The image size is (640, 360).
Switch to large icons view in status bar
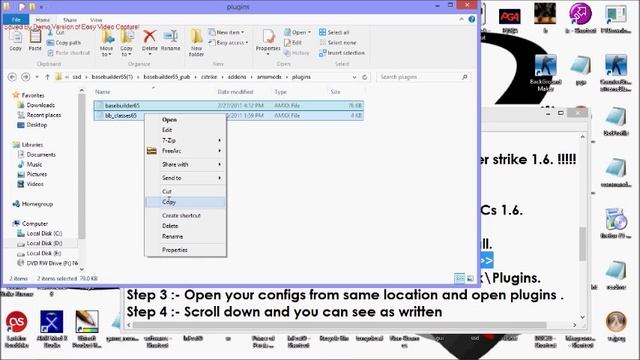[x=470, y=278]
